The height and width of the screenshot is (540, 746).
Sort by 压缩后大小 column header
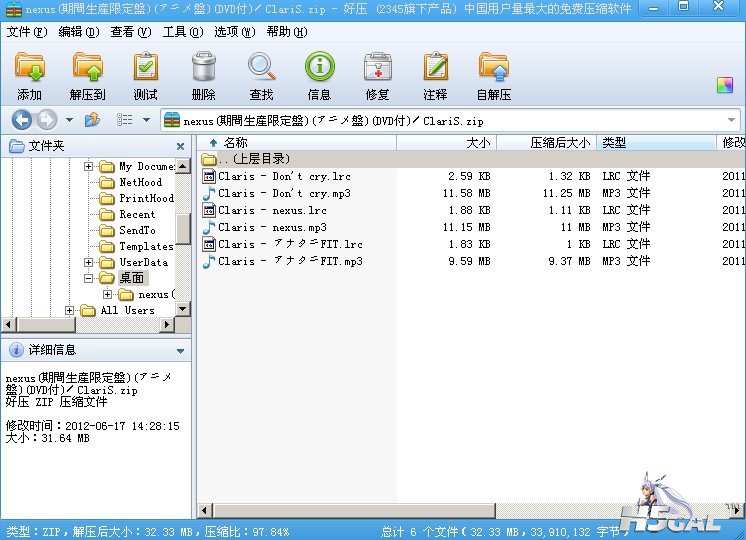547,142
